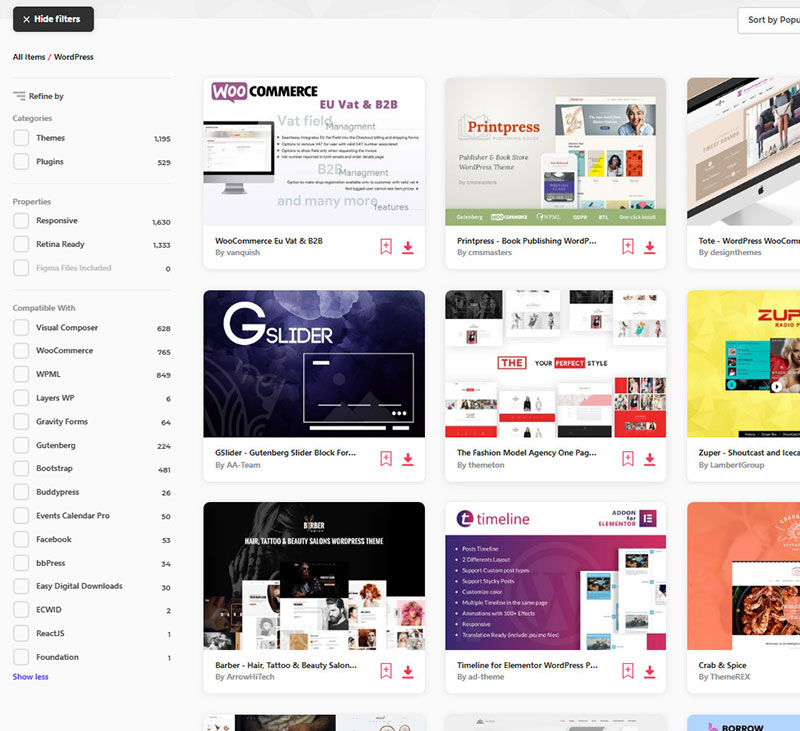Check the Themes category filter
Screen dimensions: 800x731
click(21, 138)
